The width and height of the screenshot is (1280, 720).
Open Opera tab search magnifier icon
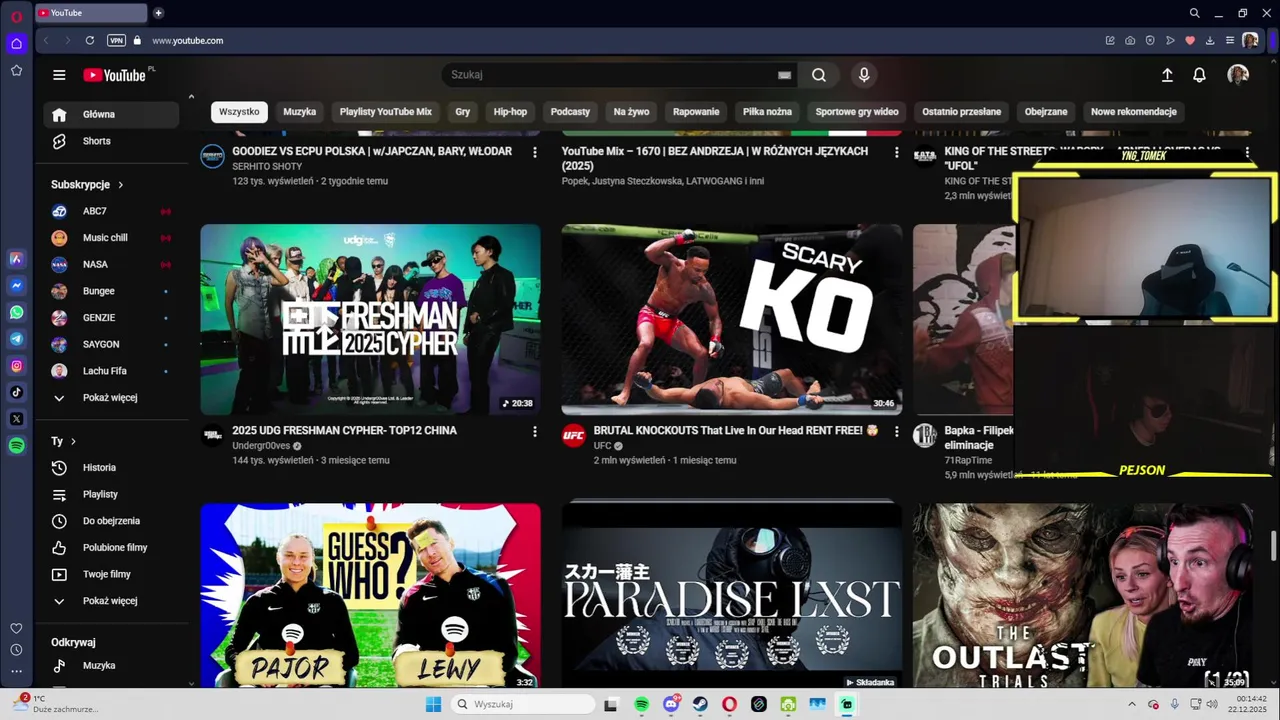[1194, 13]
